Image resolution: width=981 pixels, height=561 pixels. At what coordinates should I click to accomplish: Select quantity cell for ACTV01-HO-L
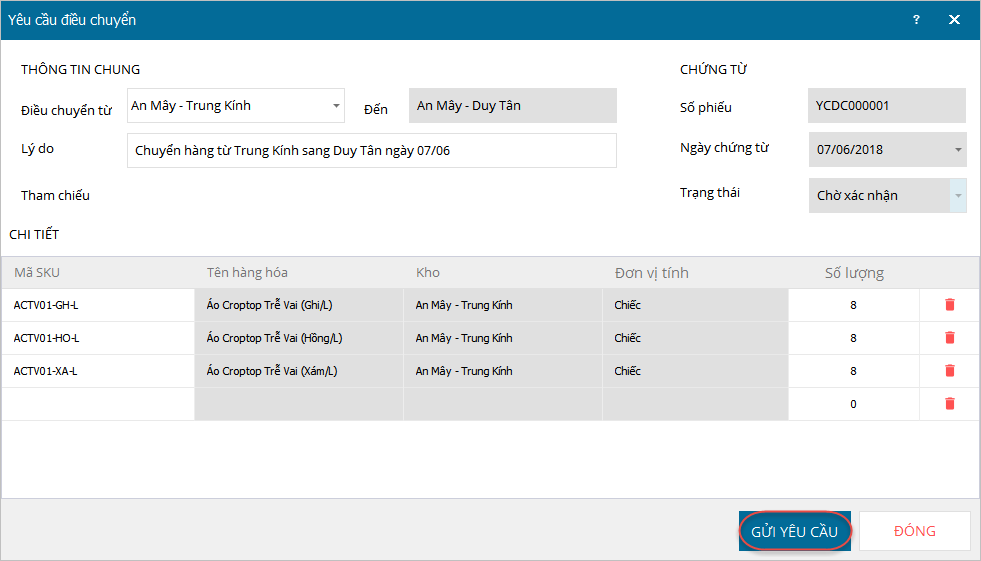tap(853, 338)
